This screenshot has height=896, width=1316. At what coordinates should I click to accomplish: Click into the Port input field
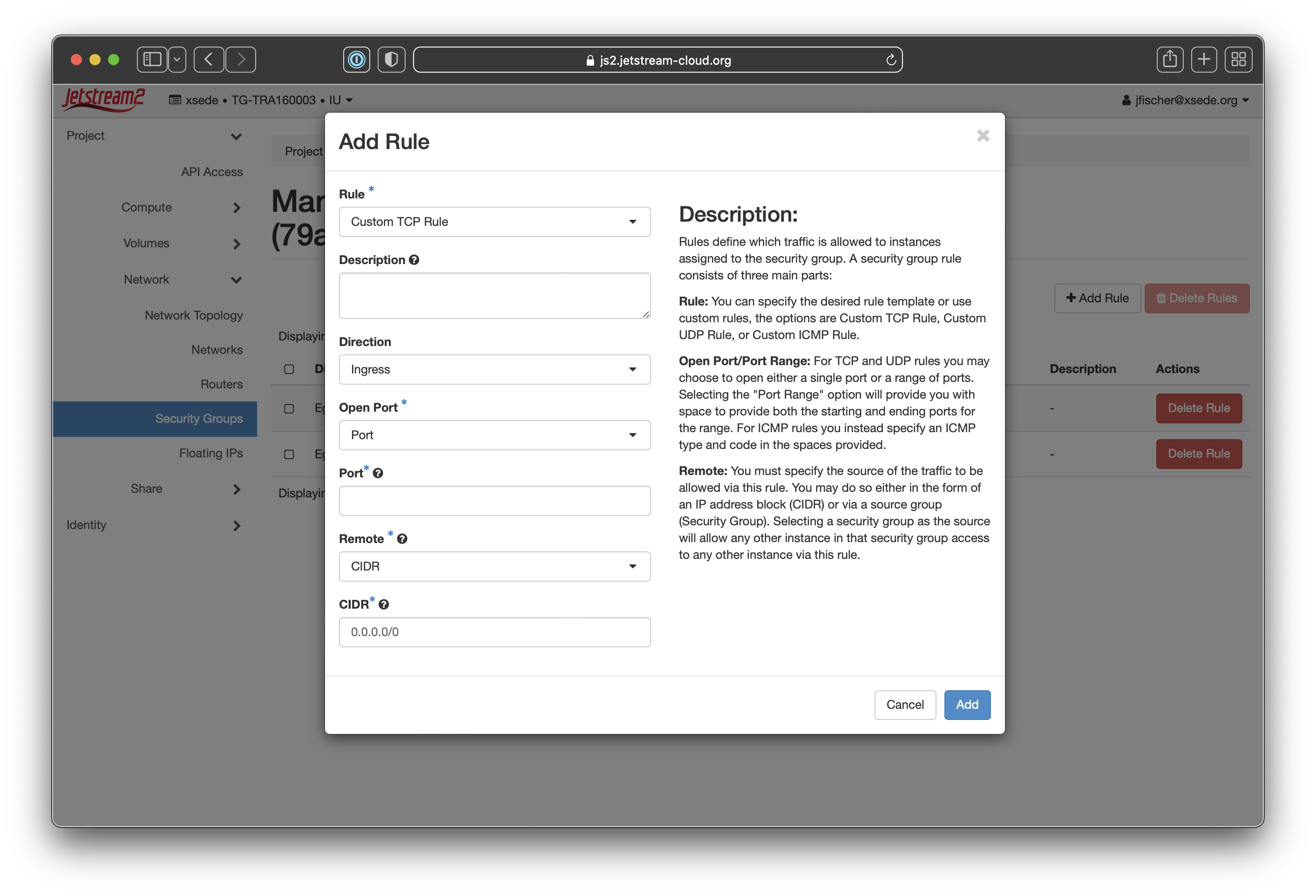tap(495, 501)
